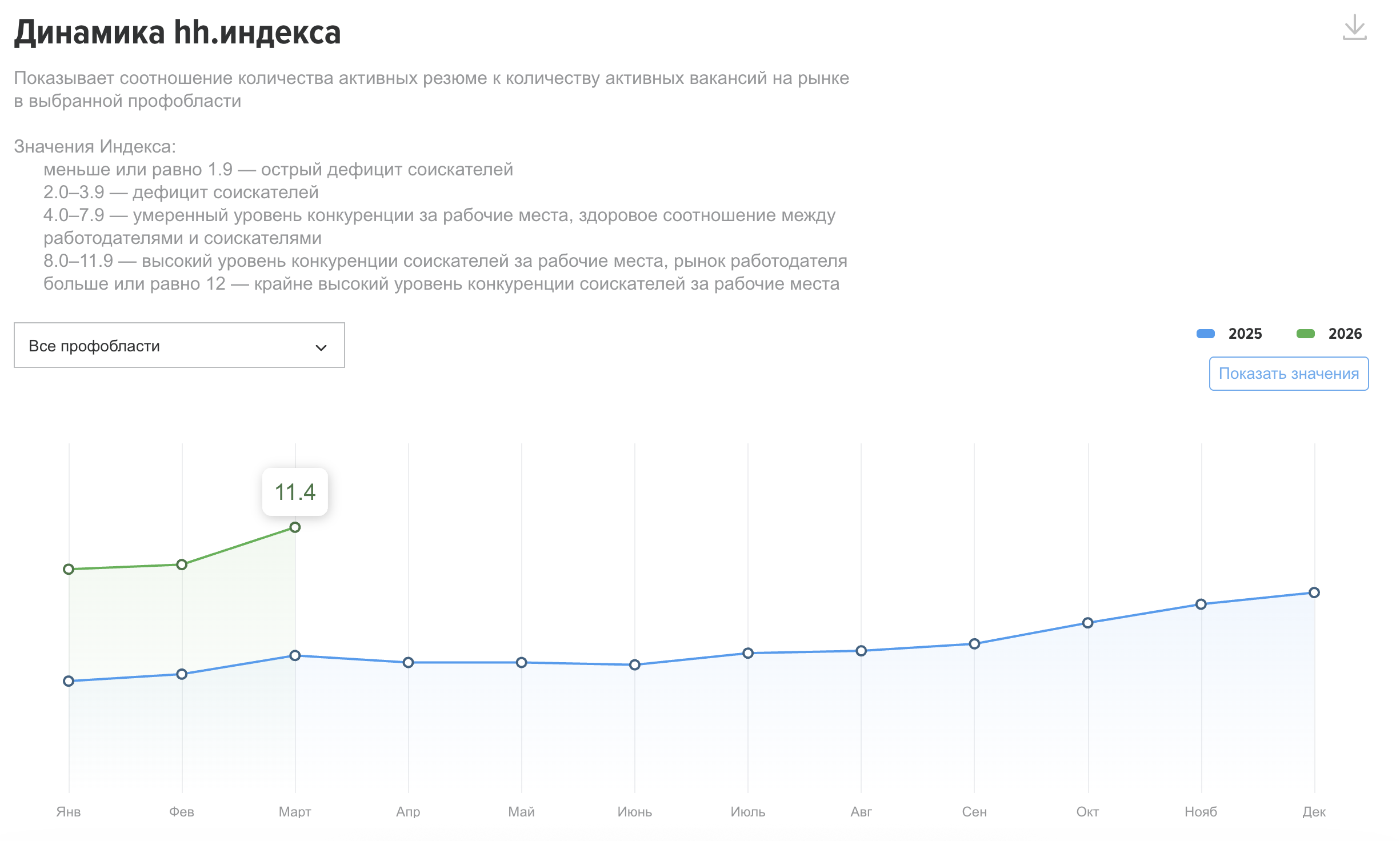The width and height of the screenshot is (1400, 841).
Task: Toggle the 2026 legend series
Action: 1329,334
